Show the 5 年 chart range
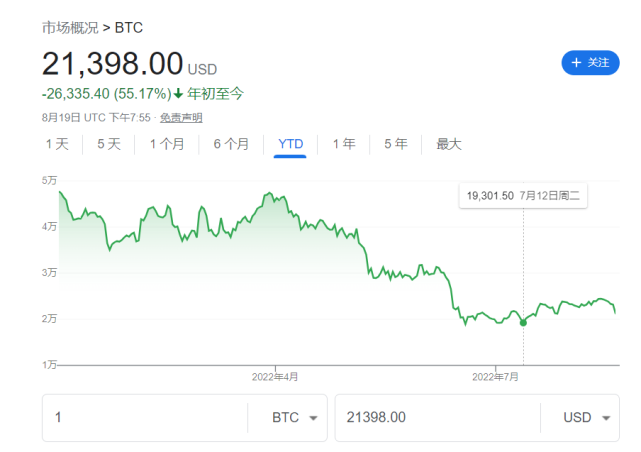Viewport: 641px width, 452px height. [396, 144]
